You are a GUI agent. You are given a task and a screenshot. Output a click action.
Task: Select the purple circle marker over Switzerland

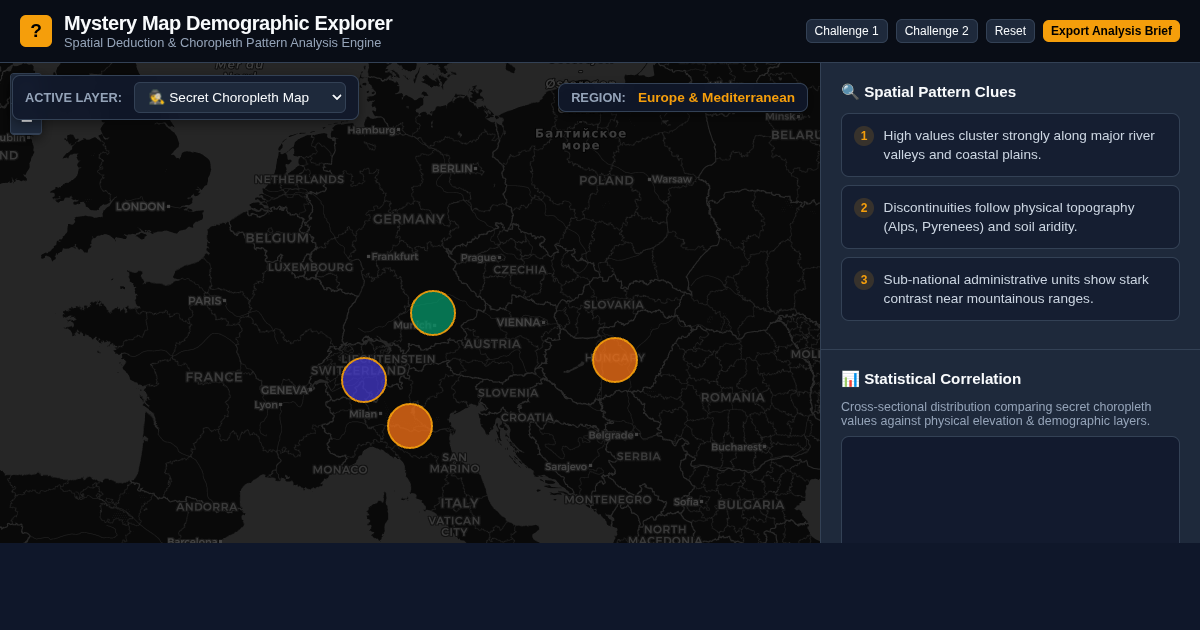364,380
